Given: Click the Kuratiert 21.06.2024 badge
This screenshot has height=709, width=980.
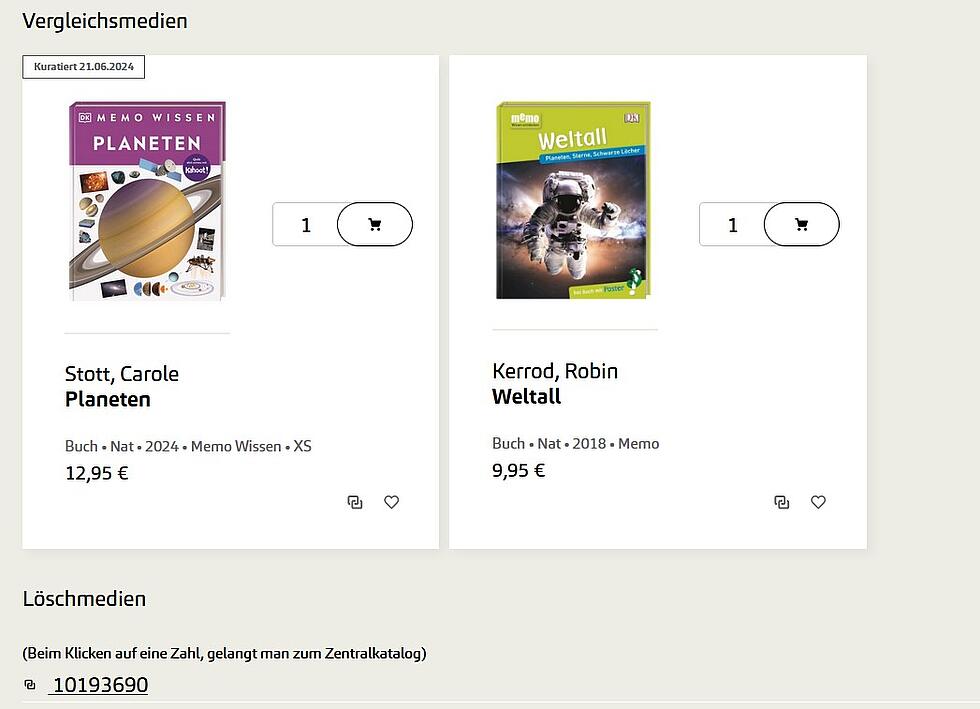Looking at the screenshot, I should (84, 67).
